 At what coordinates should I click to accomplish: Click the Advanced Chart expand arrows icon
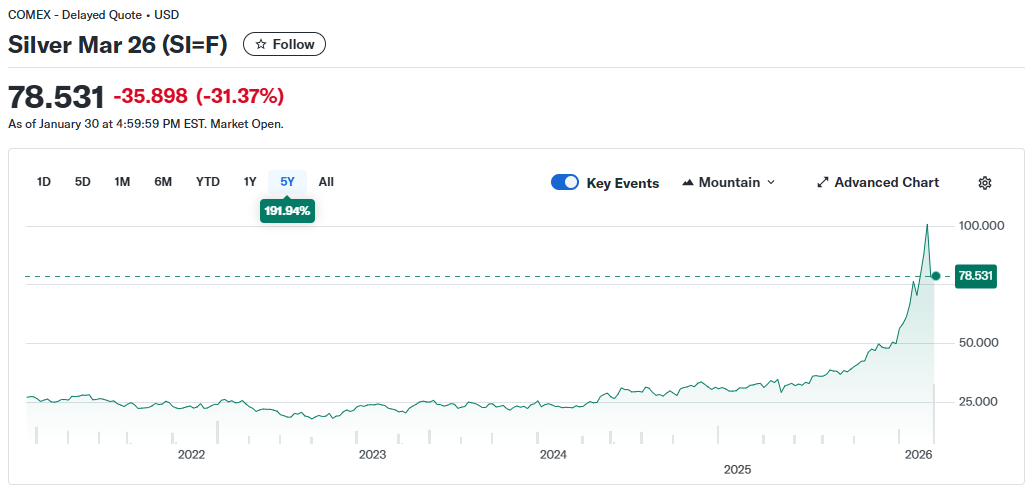823,182
